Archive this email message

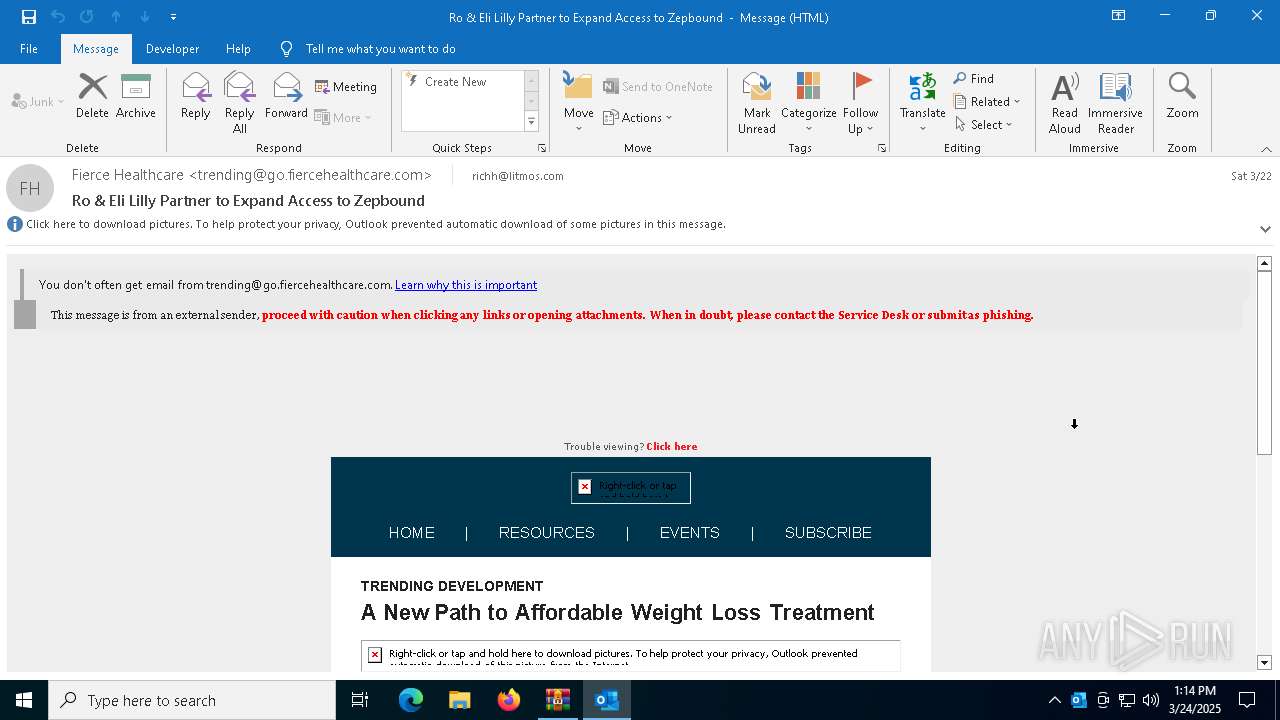[x=136, y=96]
